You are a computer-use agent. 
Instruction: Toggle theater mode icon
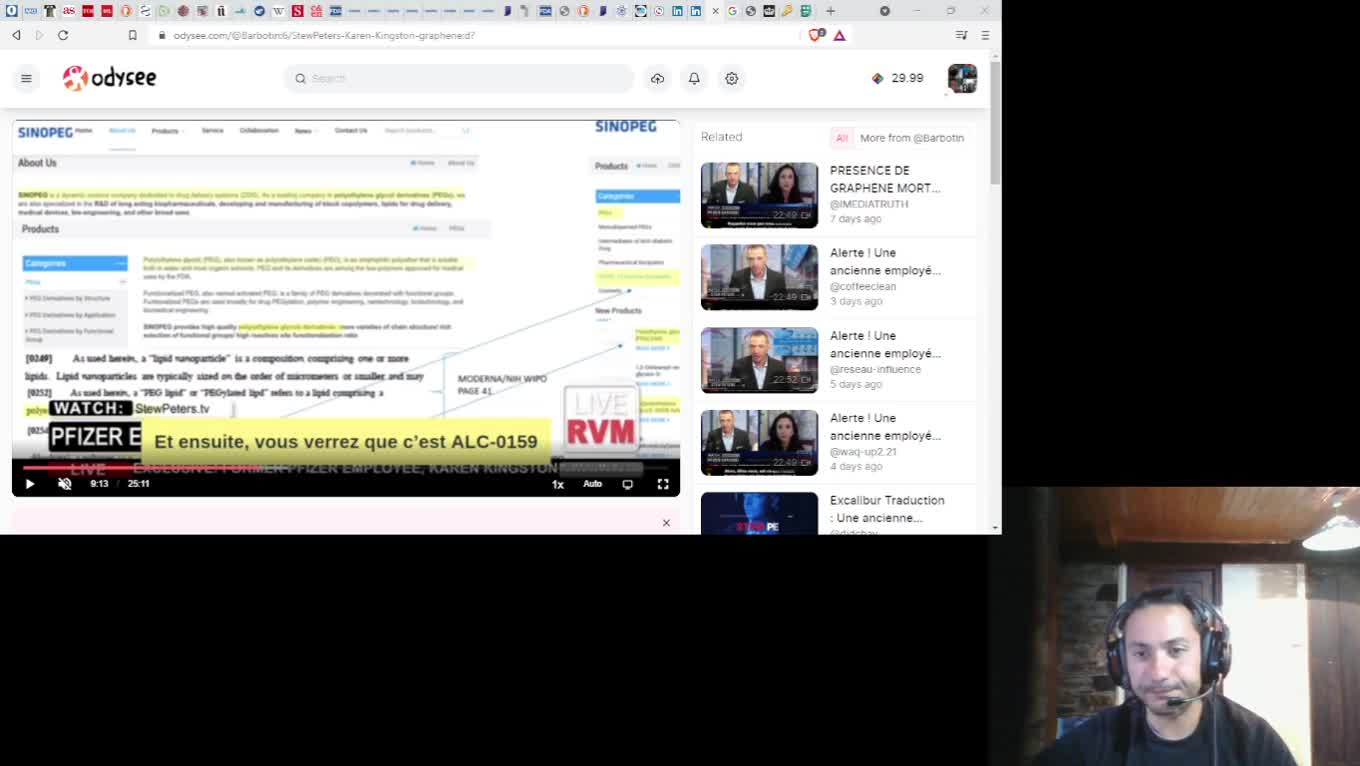pyautogui.click(x=627, y=484)
